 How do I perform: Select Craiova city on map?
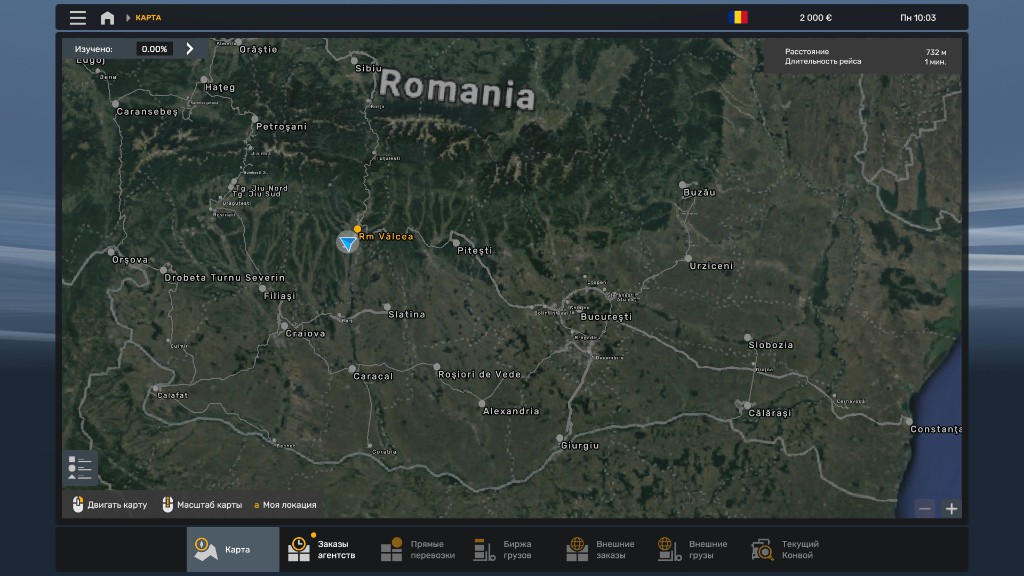click(x=305, y=334)
